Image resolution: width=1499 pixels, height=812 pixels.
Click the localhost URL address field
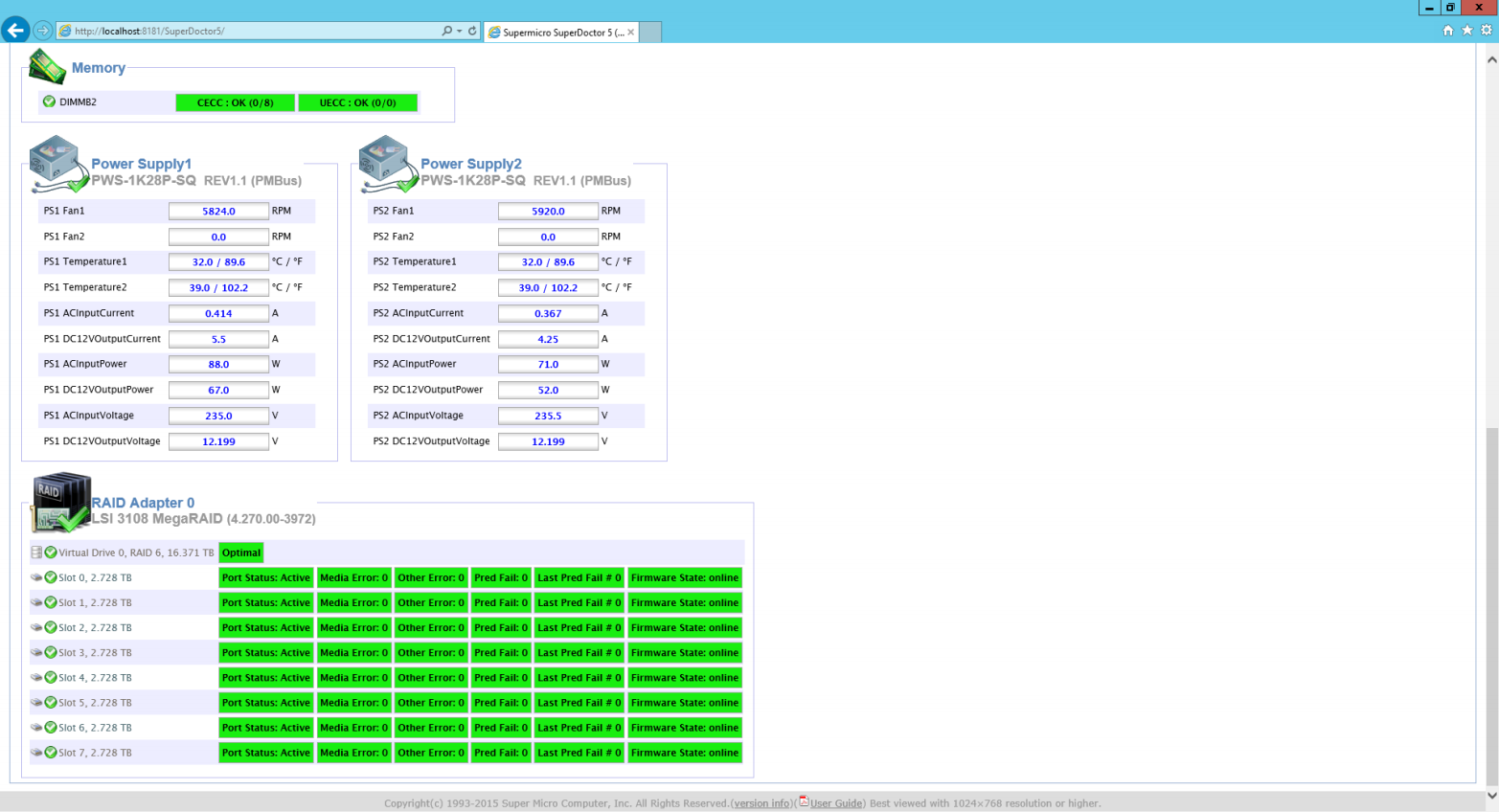click(x=249, y=31)
